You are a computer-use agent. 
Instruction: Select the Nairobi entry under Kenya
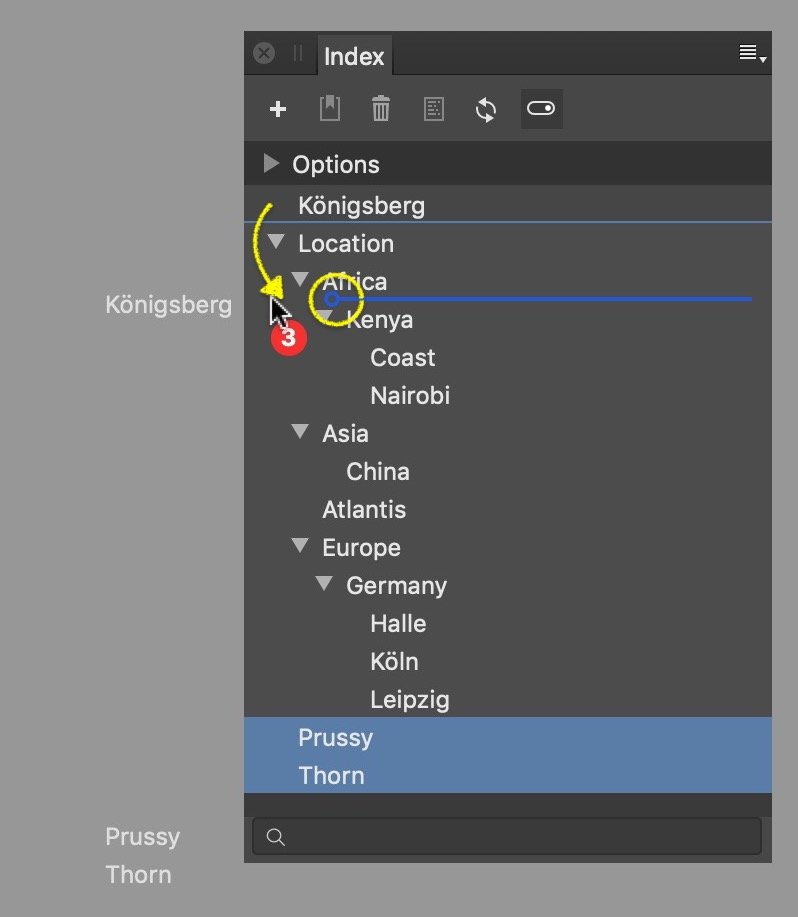(410, 395)
